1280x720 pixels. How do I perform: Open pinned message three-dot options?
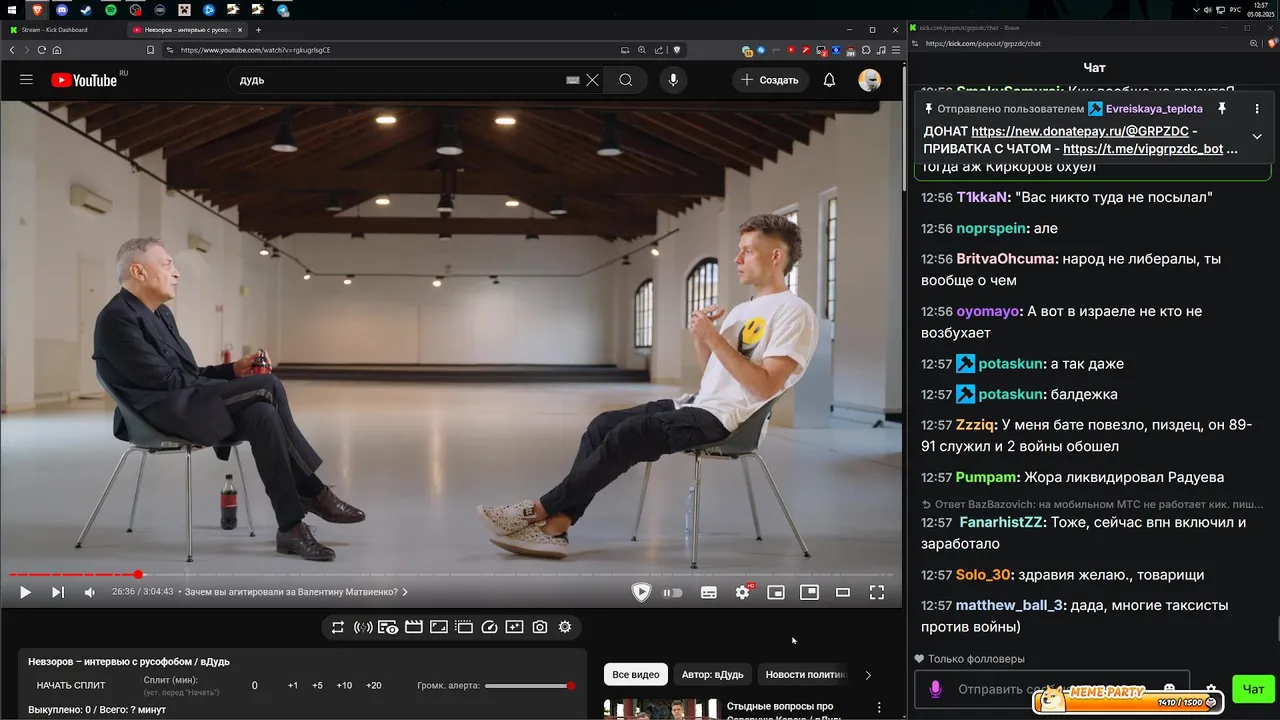coord(1257,108)
